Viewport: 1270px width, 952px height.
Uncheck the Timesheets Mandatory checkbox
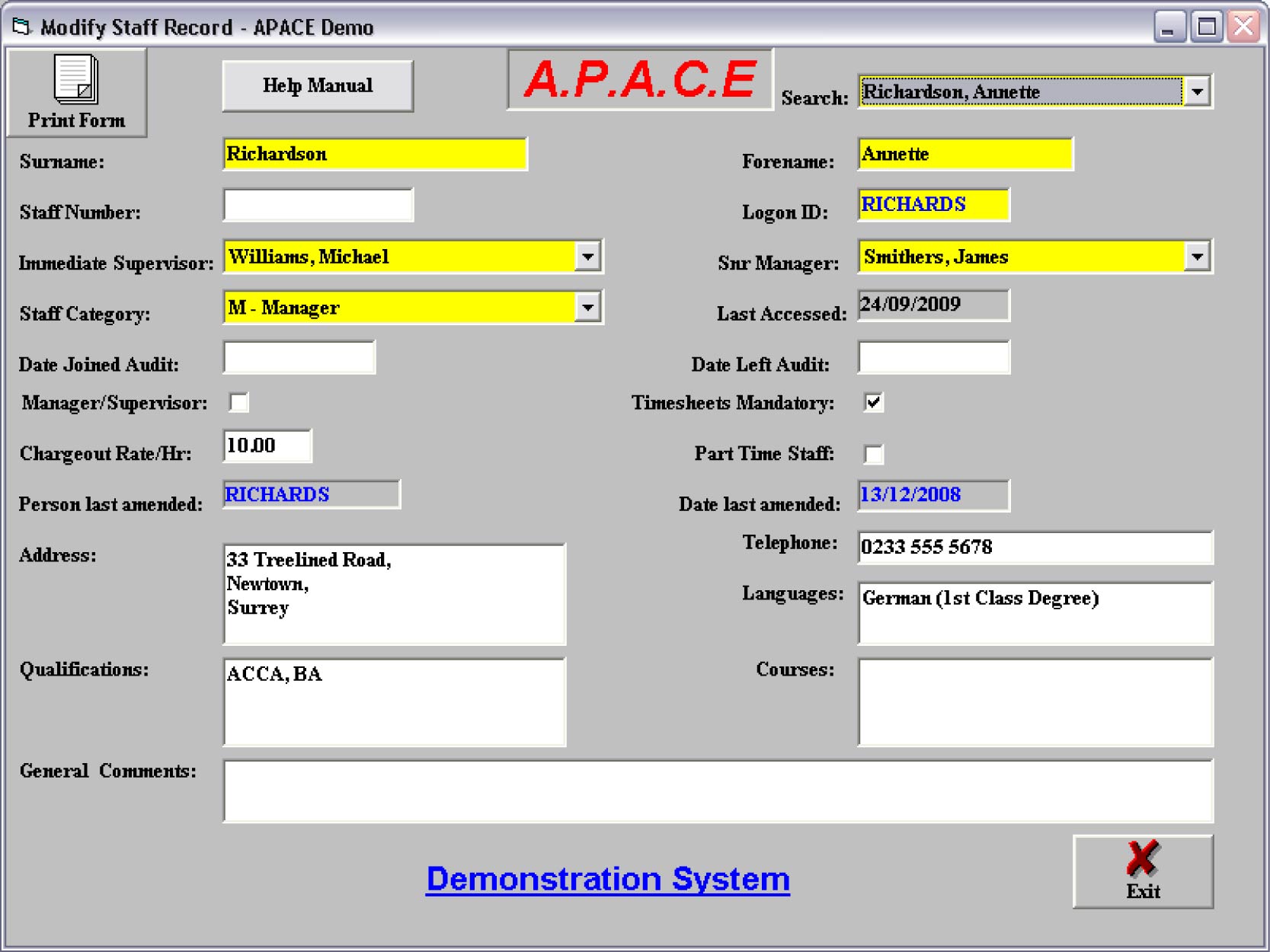[874, 402]
